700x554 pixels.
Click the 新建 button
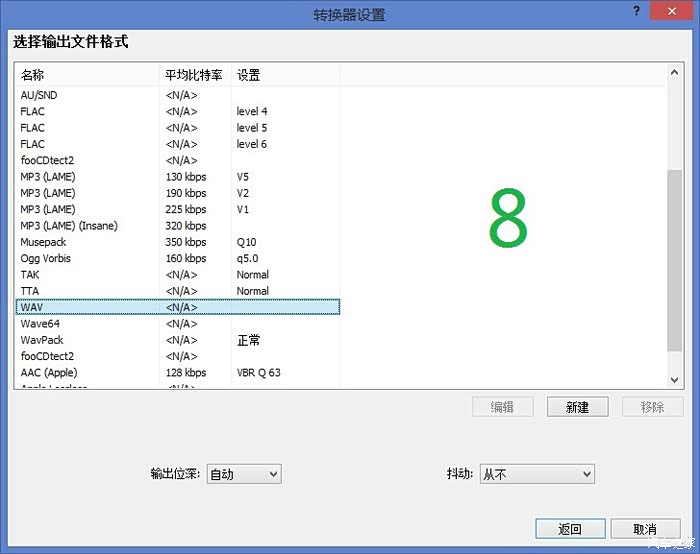click(x=577, y=407)
